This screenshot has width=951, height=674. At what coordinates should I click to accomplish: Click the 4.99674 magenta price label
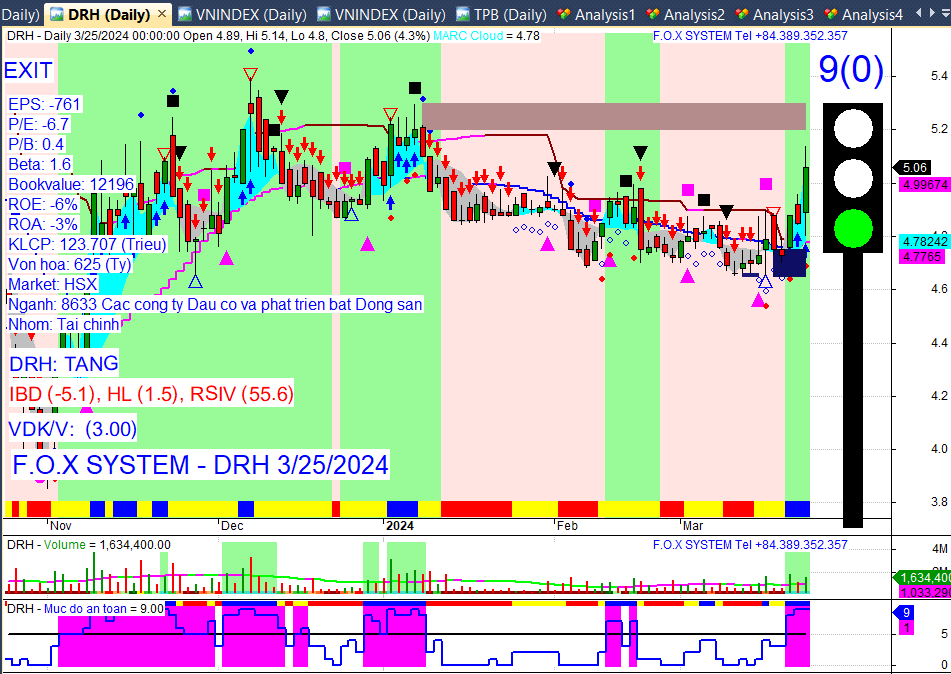click(x=925, y=184)
